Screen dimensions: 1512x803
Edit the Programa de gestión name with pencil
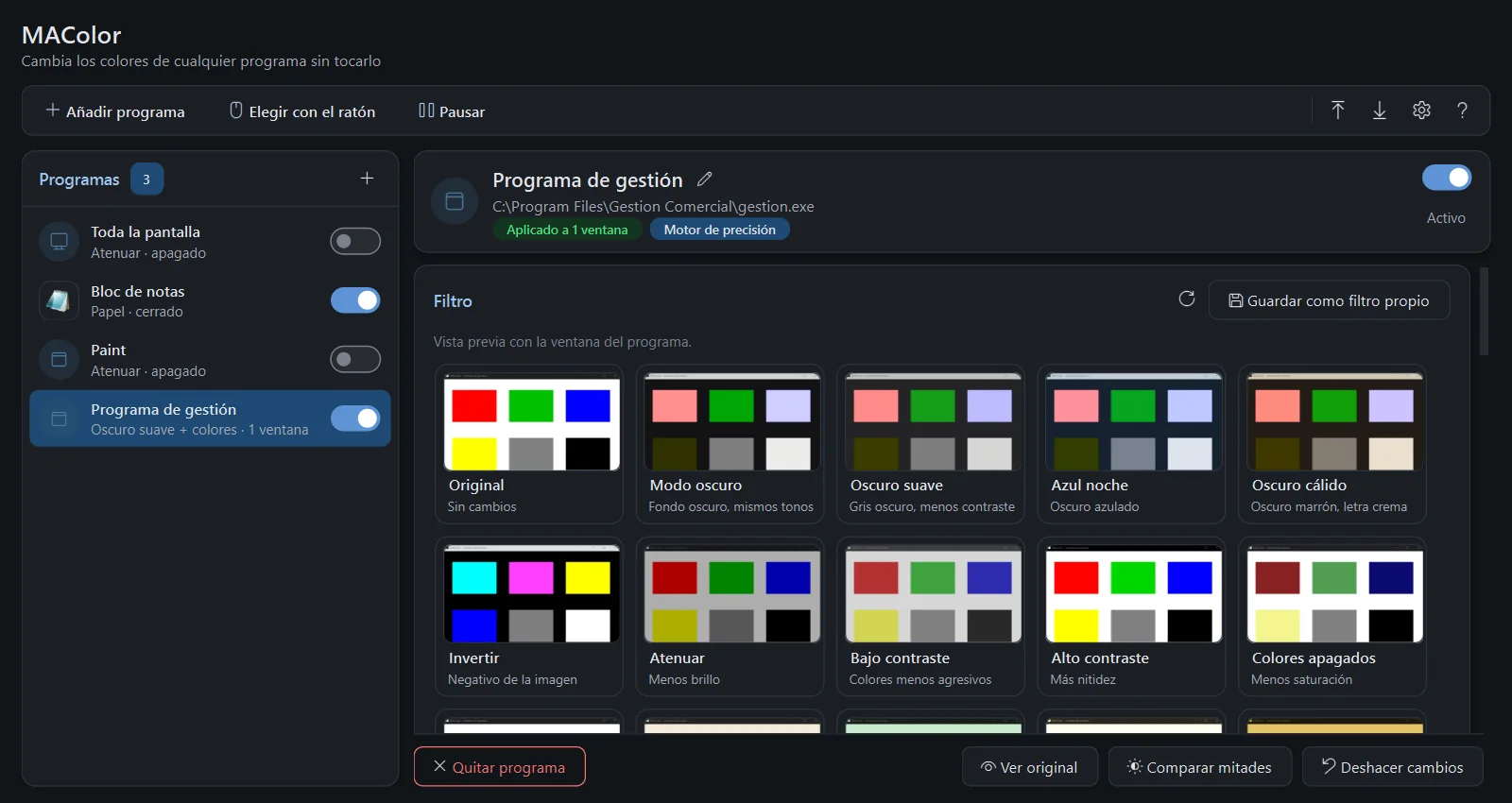[x=705, y=179]
